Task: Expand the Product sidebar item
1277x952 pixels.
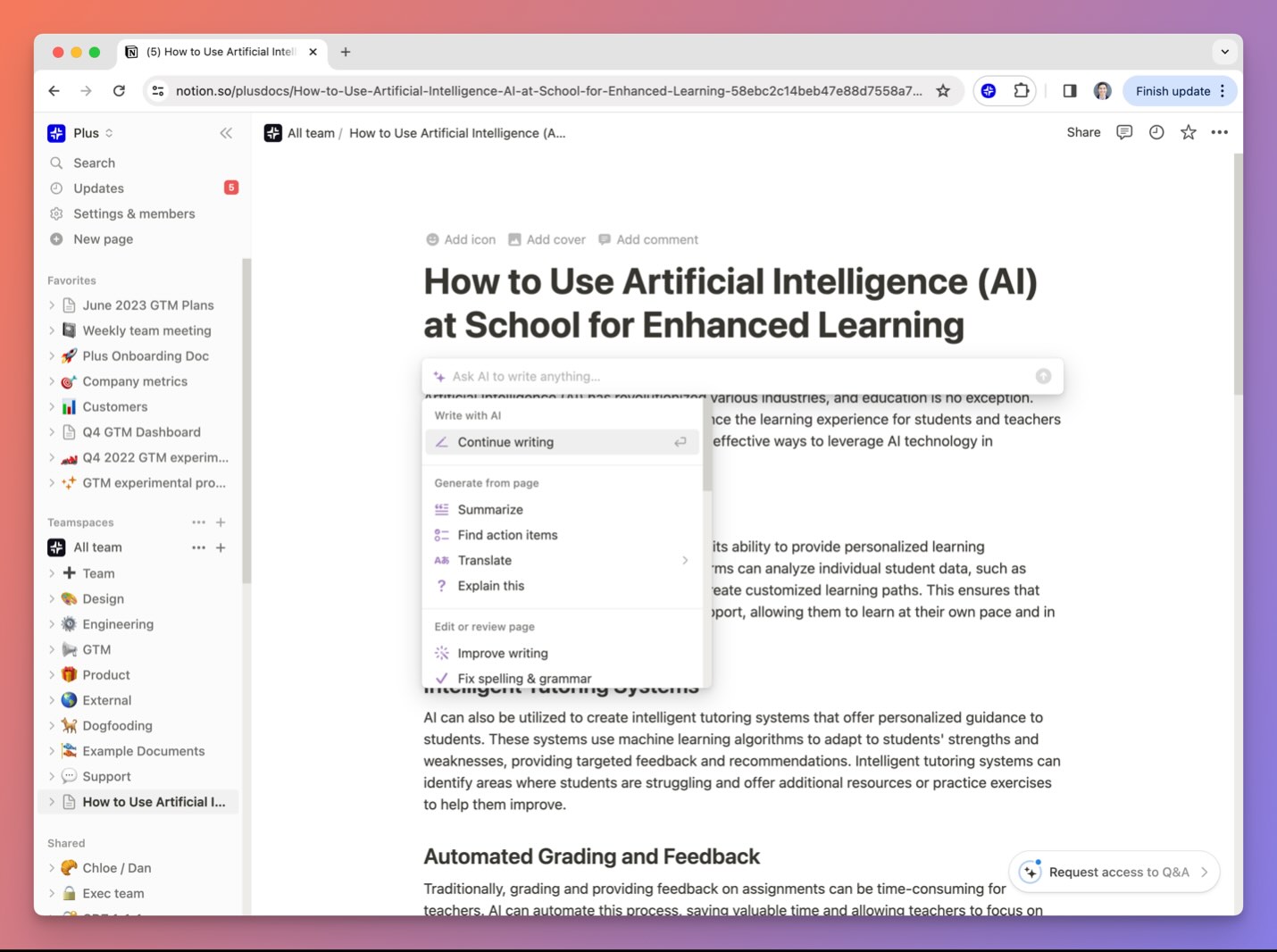Action: point(52,675)
